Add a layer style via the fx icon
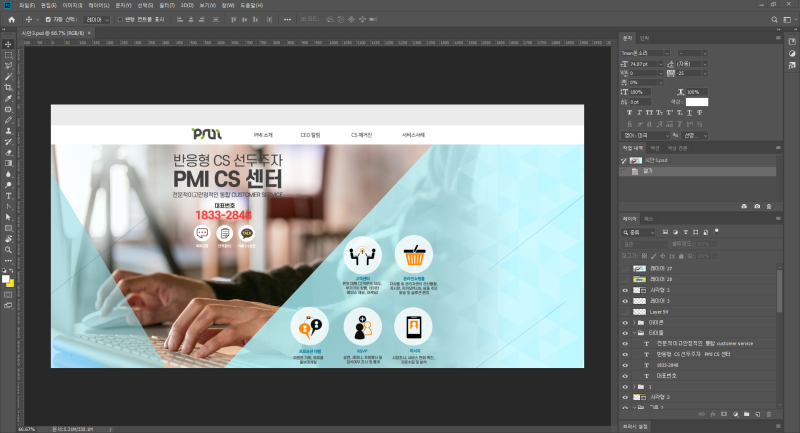This screenshot has height=433, width=800. coord(713,414)
